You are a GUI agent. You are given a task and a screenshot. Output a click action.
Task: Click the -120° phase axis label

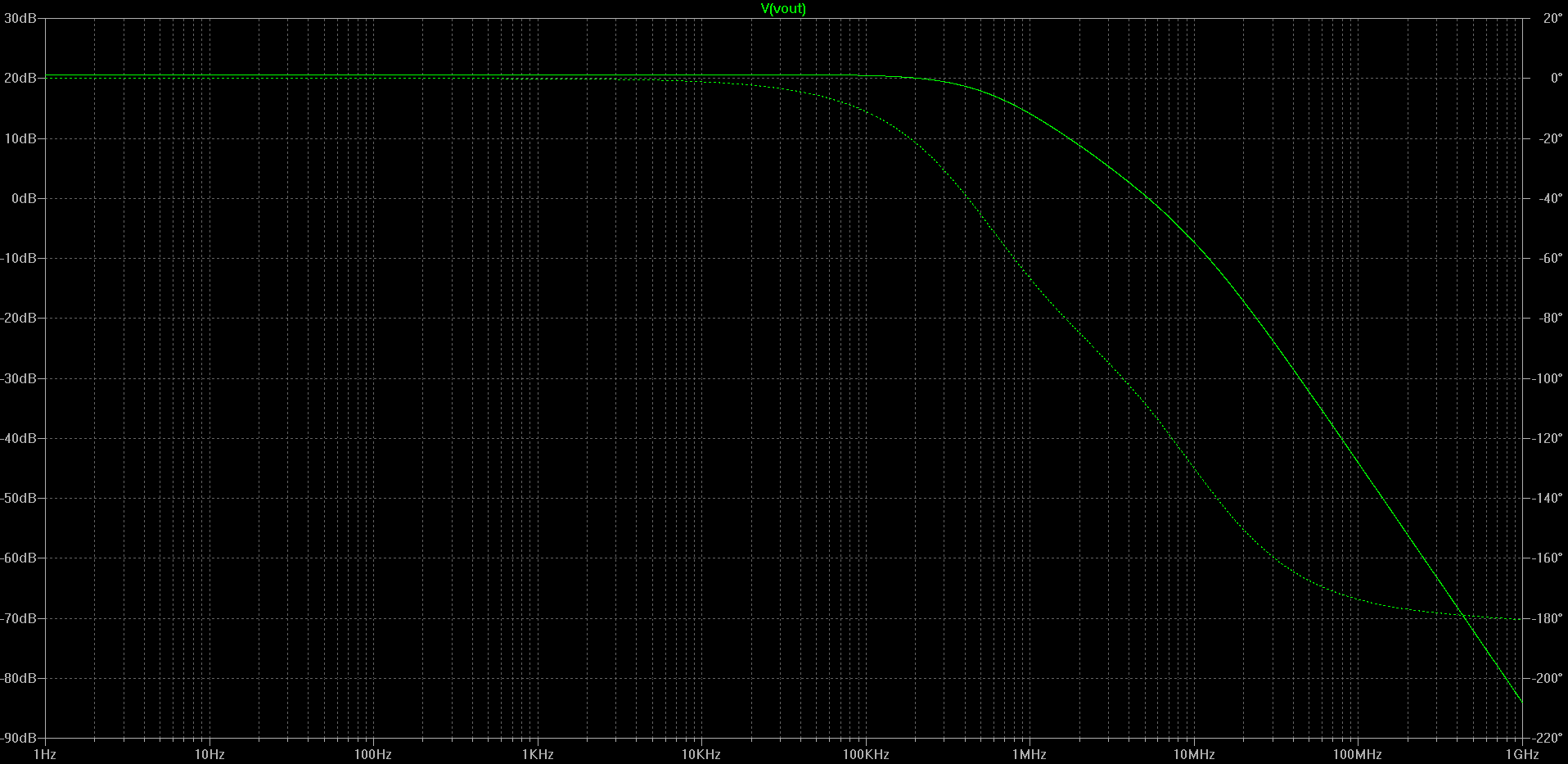coord(1547,438)
